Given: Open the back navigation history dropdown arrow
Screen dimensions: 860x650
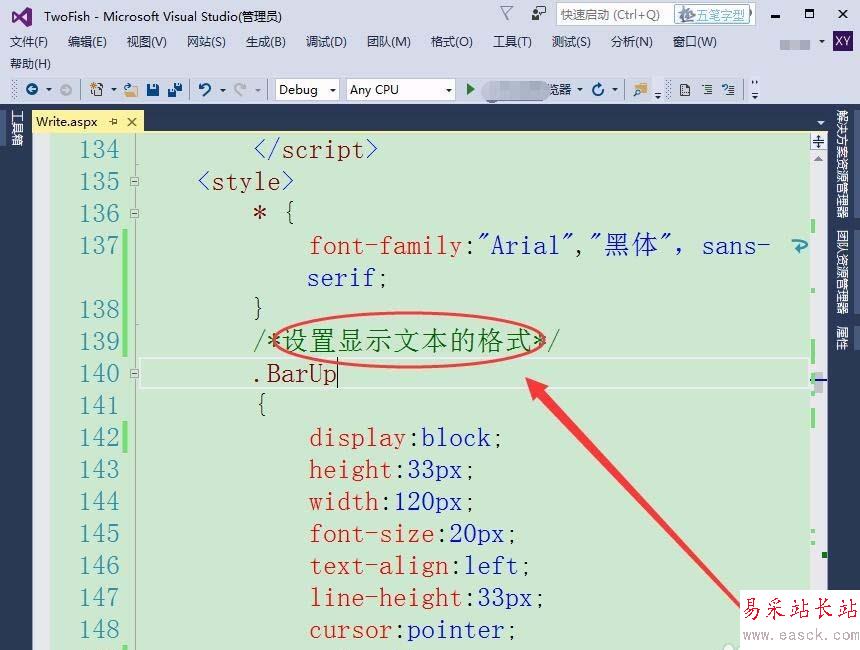Looking at the screenshot, I should coord(49,89).
